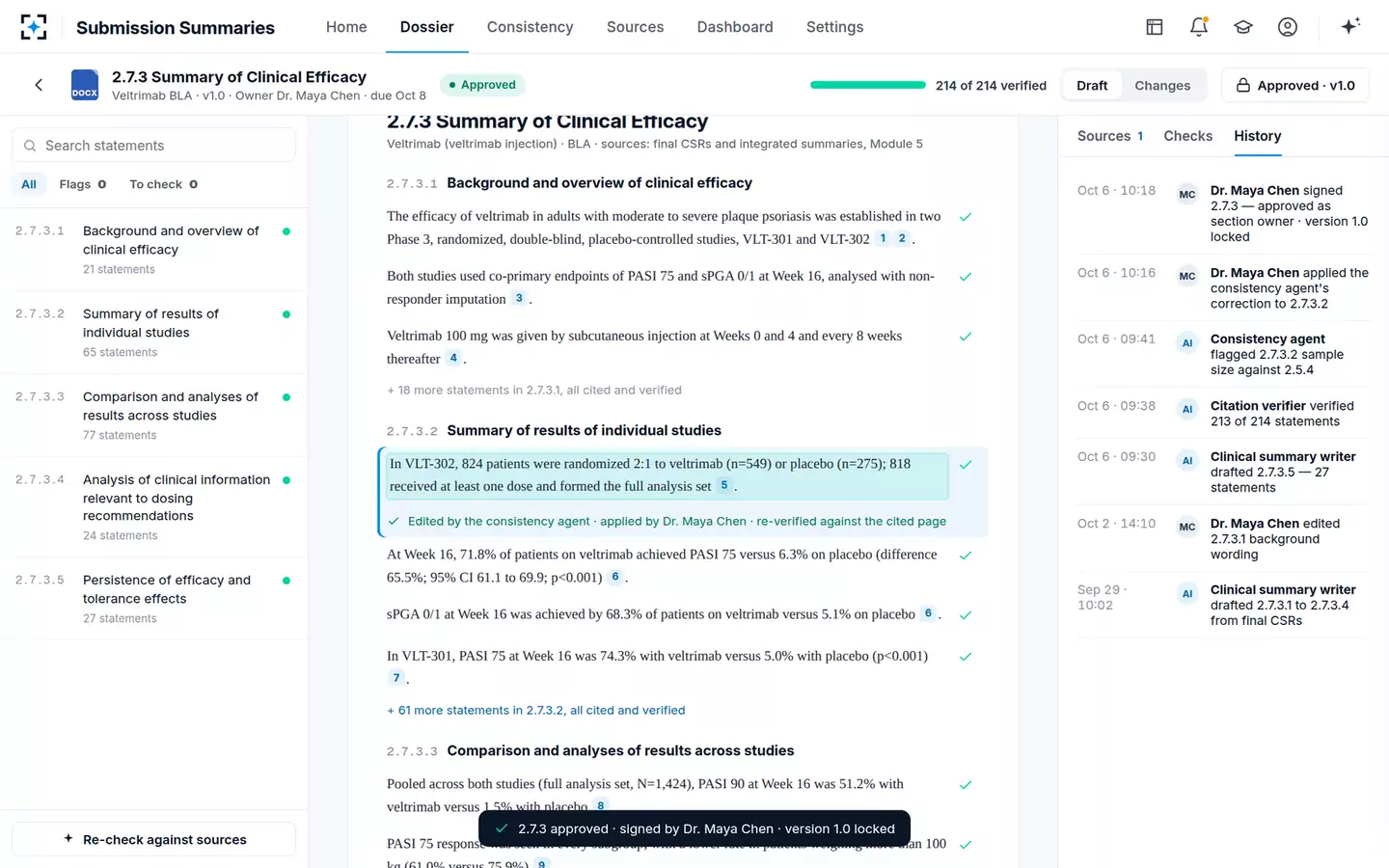Open the Settings navigation link

tap(835, 27)
